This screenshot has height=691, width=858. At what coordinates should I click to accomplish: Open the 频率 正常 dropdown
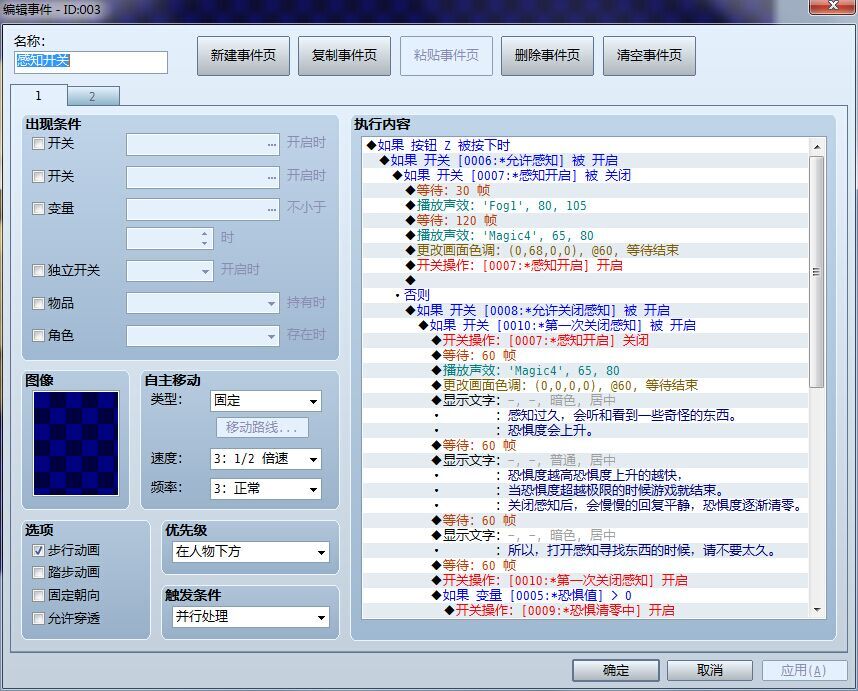click(x=266, y=489)
